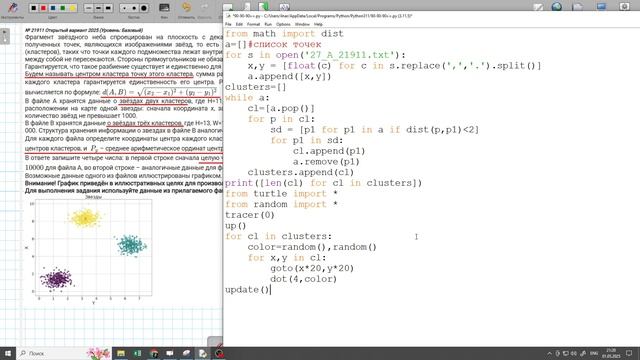This screenshot has height=360, width=640.
Task: Select the large eraser size
Action: tap(144, 8)
